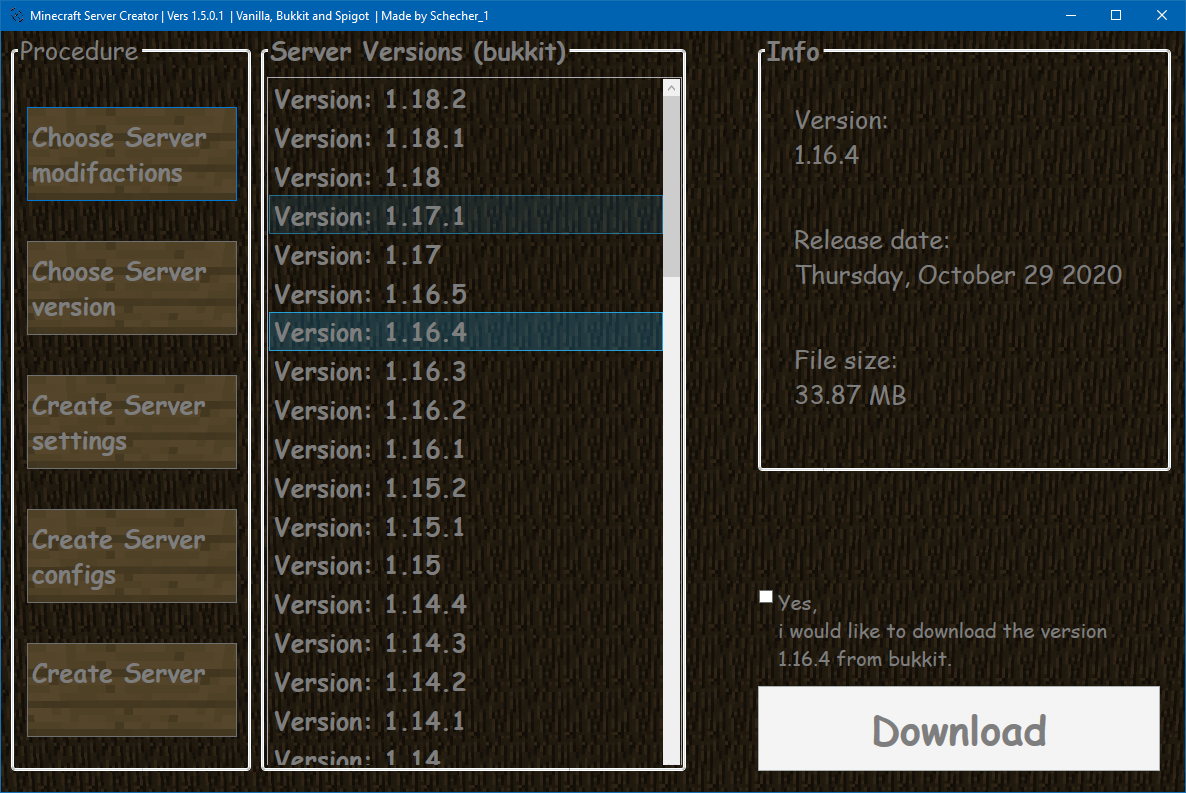Select Version: 1.16.2 in list
1186x793 pixels.
coord(466,410)
